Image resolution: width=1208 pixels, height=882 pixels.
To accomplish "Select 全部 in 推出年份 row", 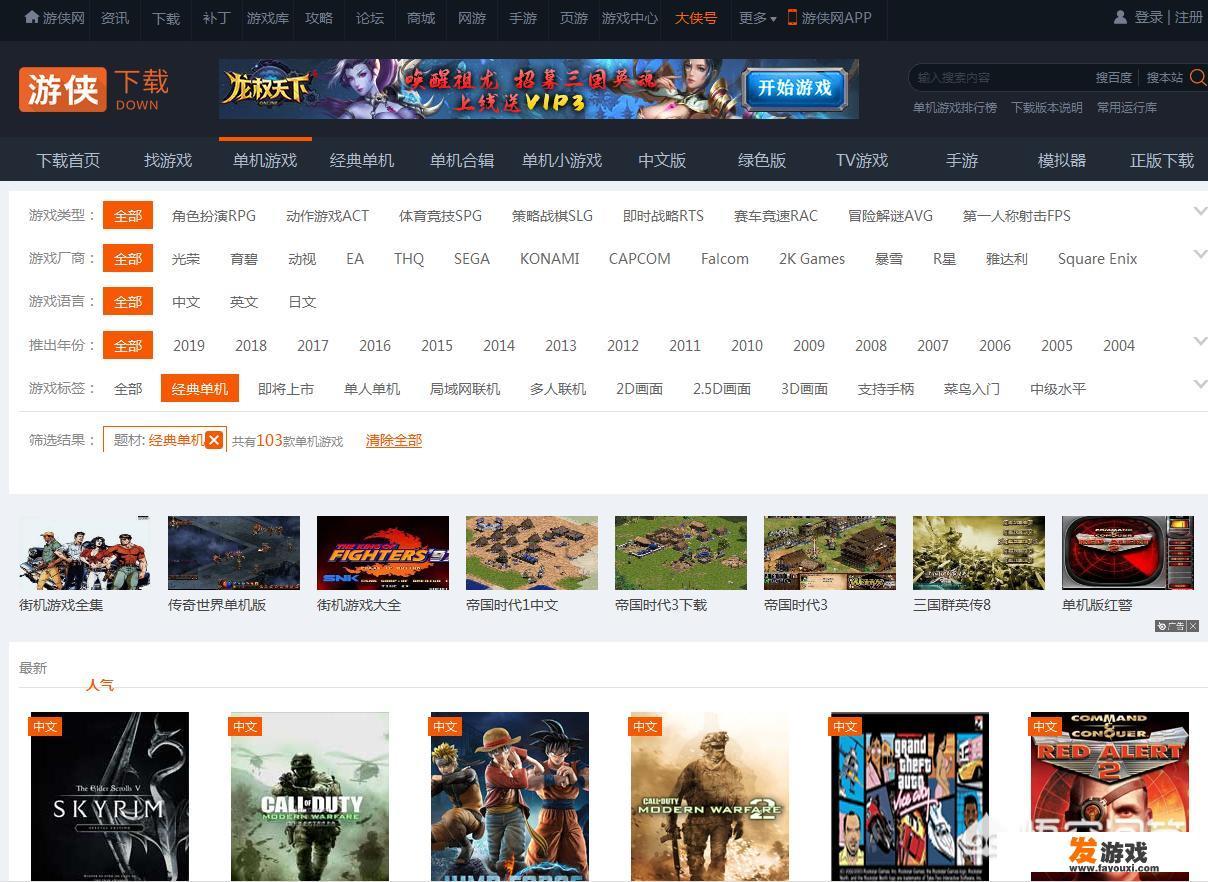I will coord(128,345).
